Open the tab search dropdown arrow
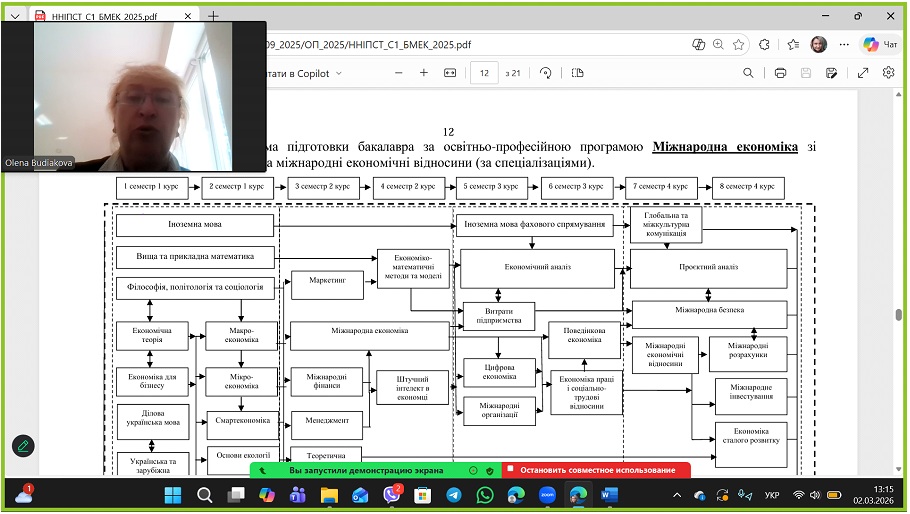The image size is (910, 514). pos(14,17)
